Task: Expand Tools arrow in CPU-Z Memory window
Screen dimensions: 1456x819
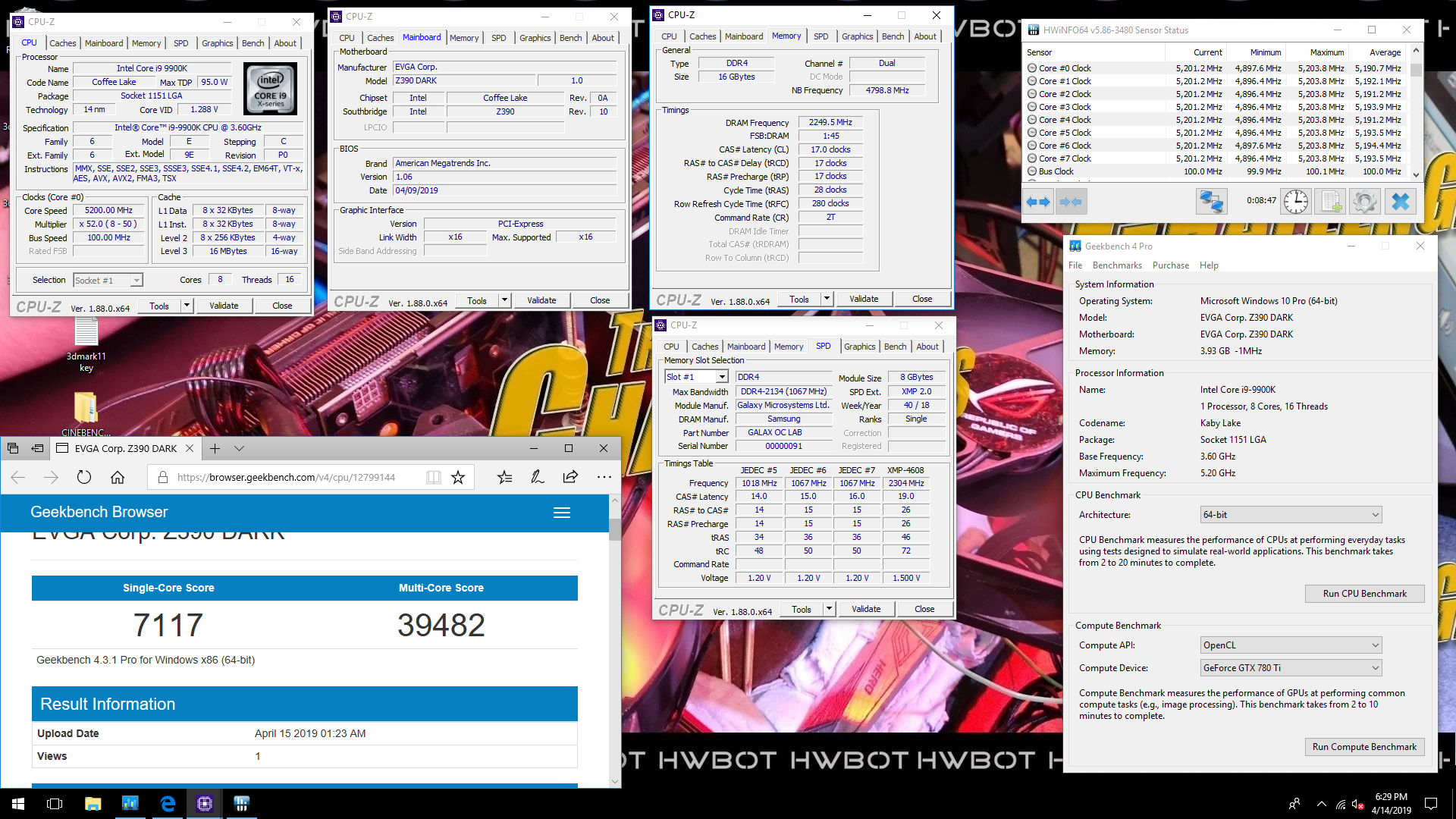Action: (827, 299)
